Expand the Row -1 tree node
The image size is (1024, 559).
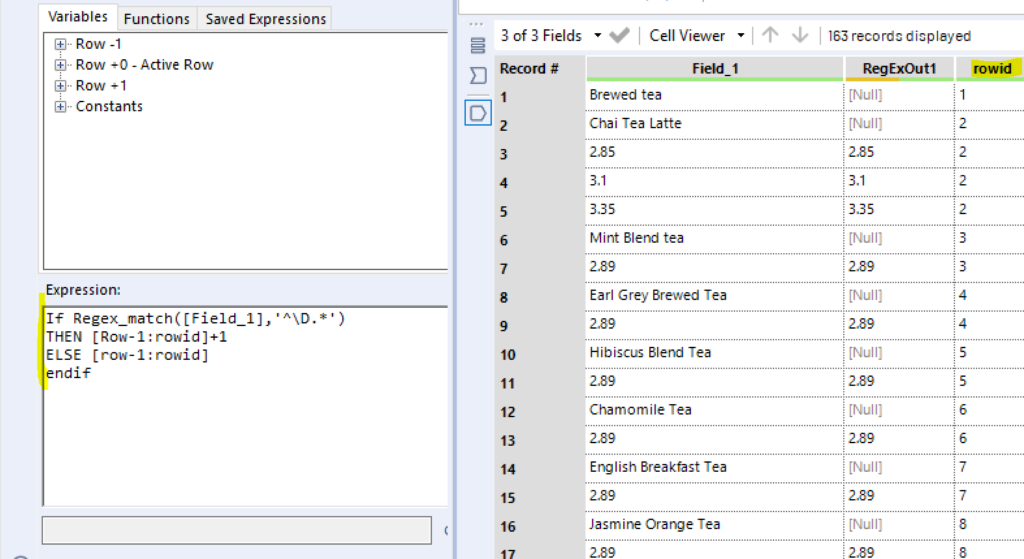pyautogui.click(x=61, y=44)
